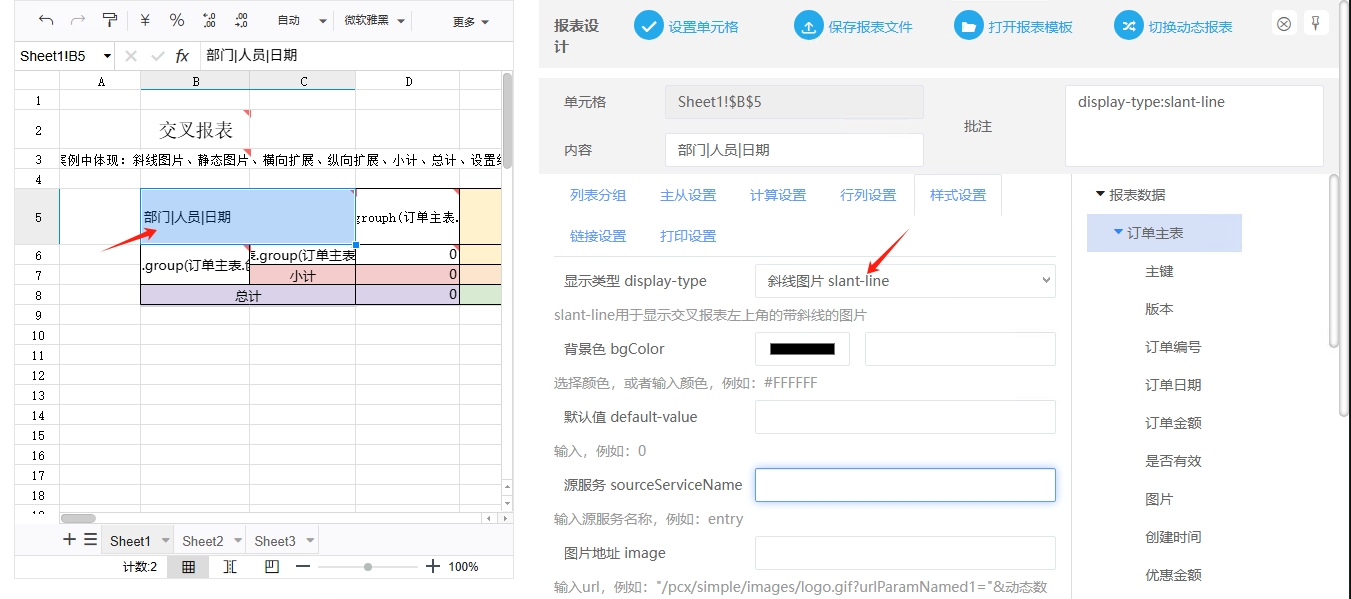
Task: Click the 源服务 sourceServiceName input field
Action: pos(904,485)
